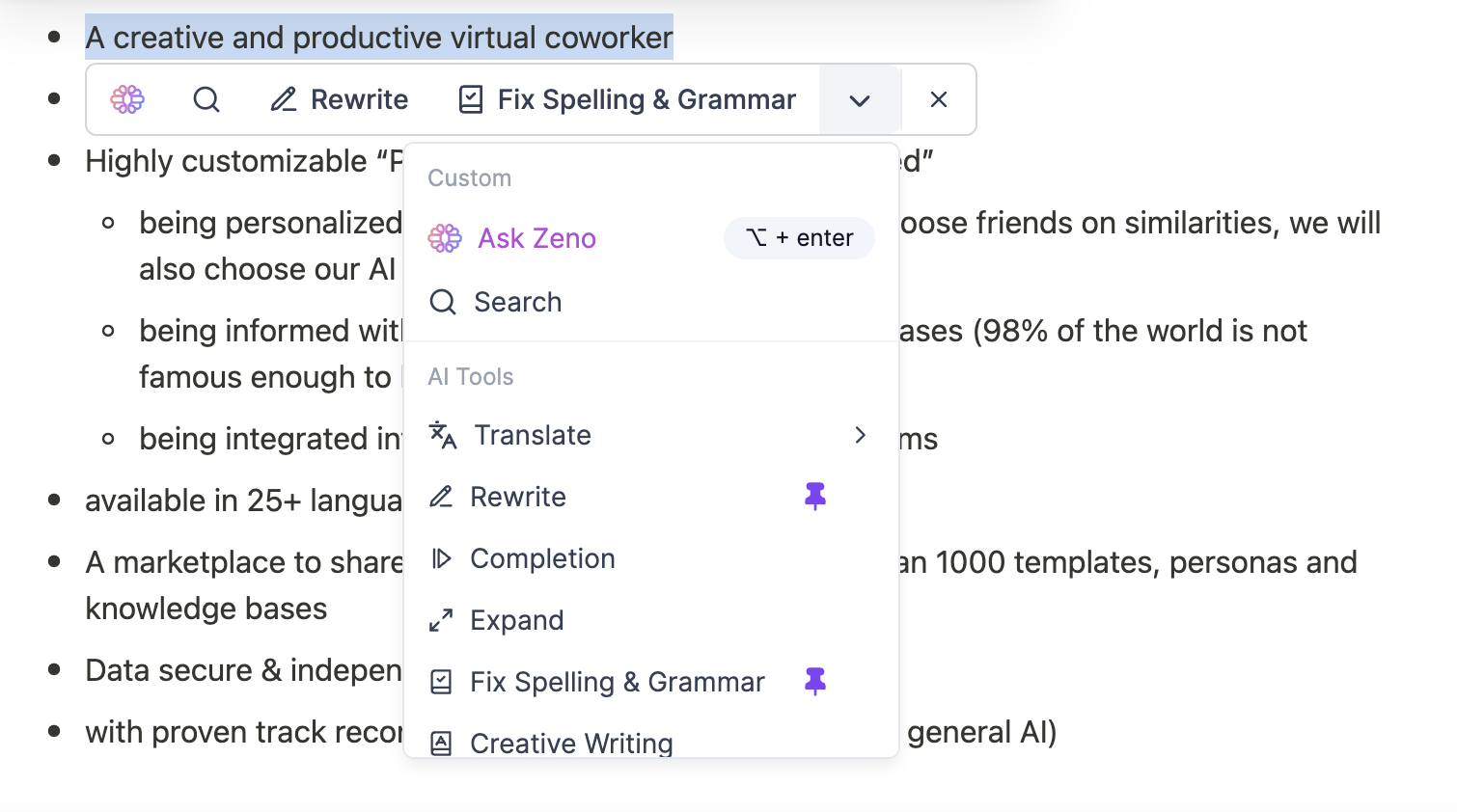The height and width of the screenshot is (812, 1457).
Task: Select Rewrite from the AI Tools list
Action: (x=651, y=497)
